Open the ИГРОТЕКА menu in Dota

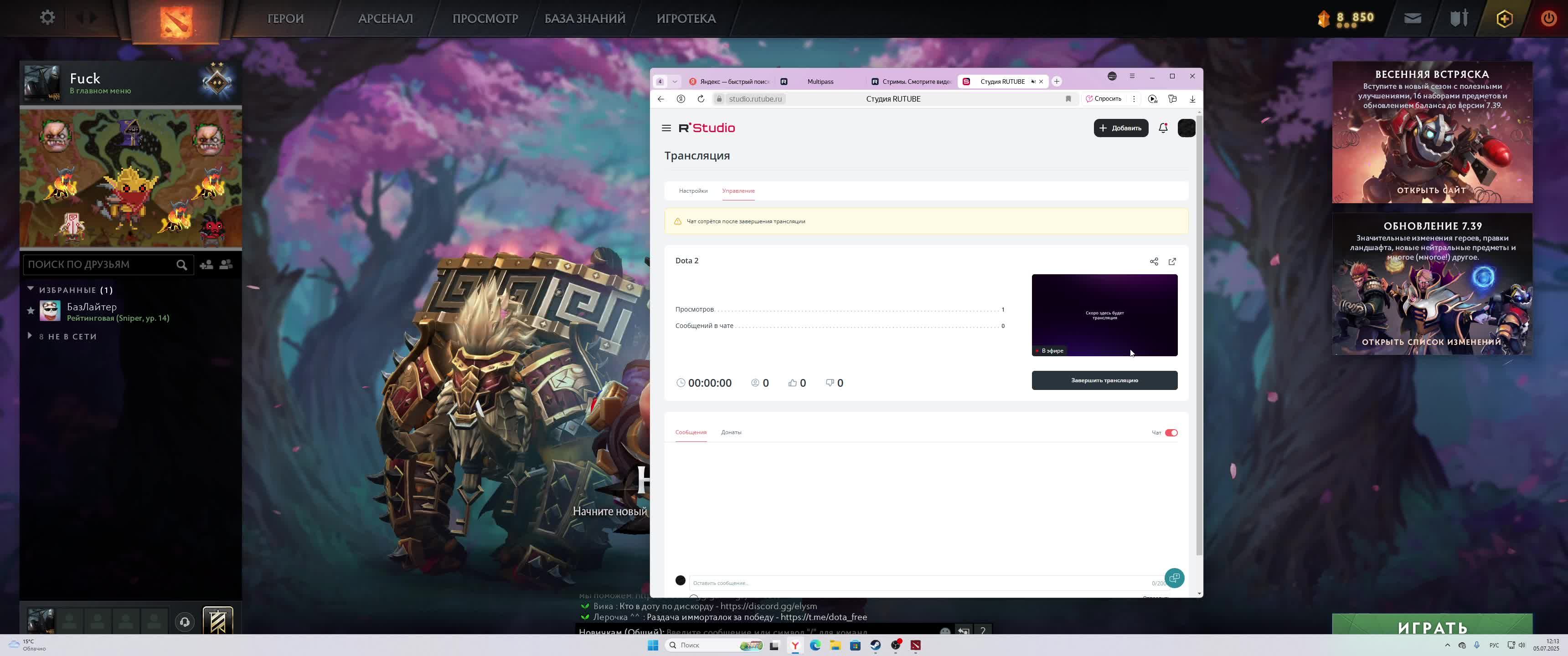point(686,18)
